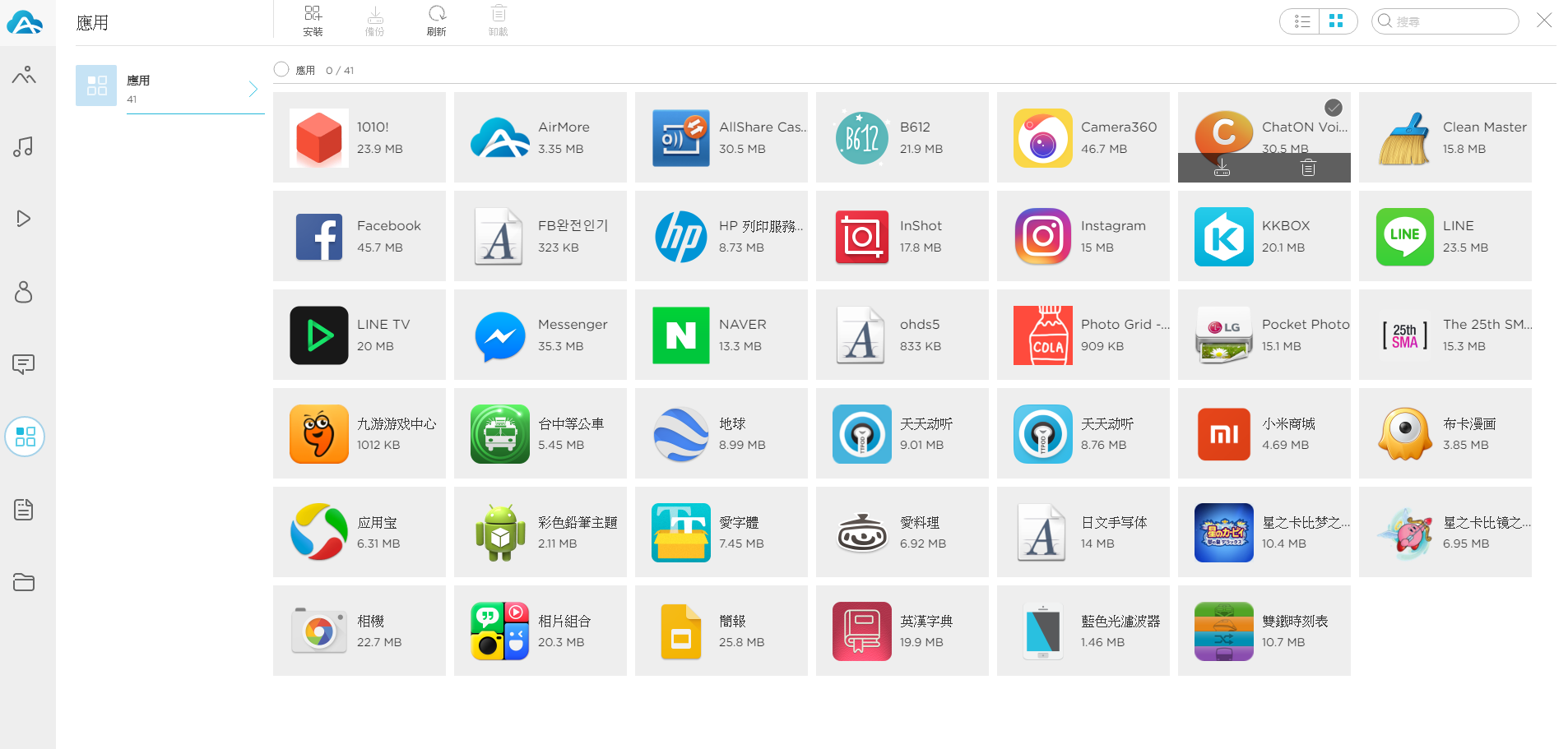The height and width of the screenshot is (749, 1568).
Task: Switch to grid view
Action: [x=1338, y=21]
